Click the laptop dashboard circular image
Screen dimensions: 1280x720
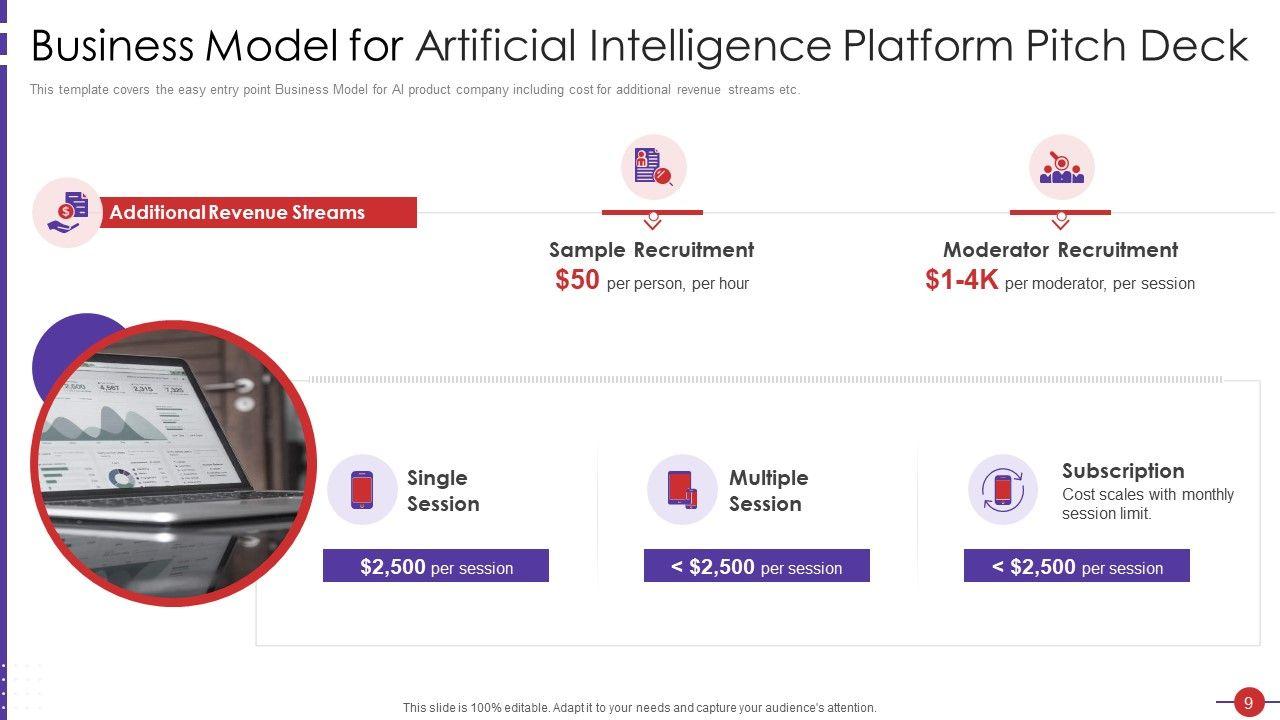[174, 463]
